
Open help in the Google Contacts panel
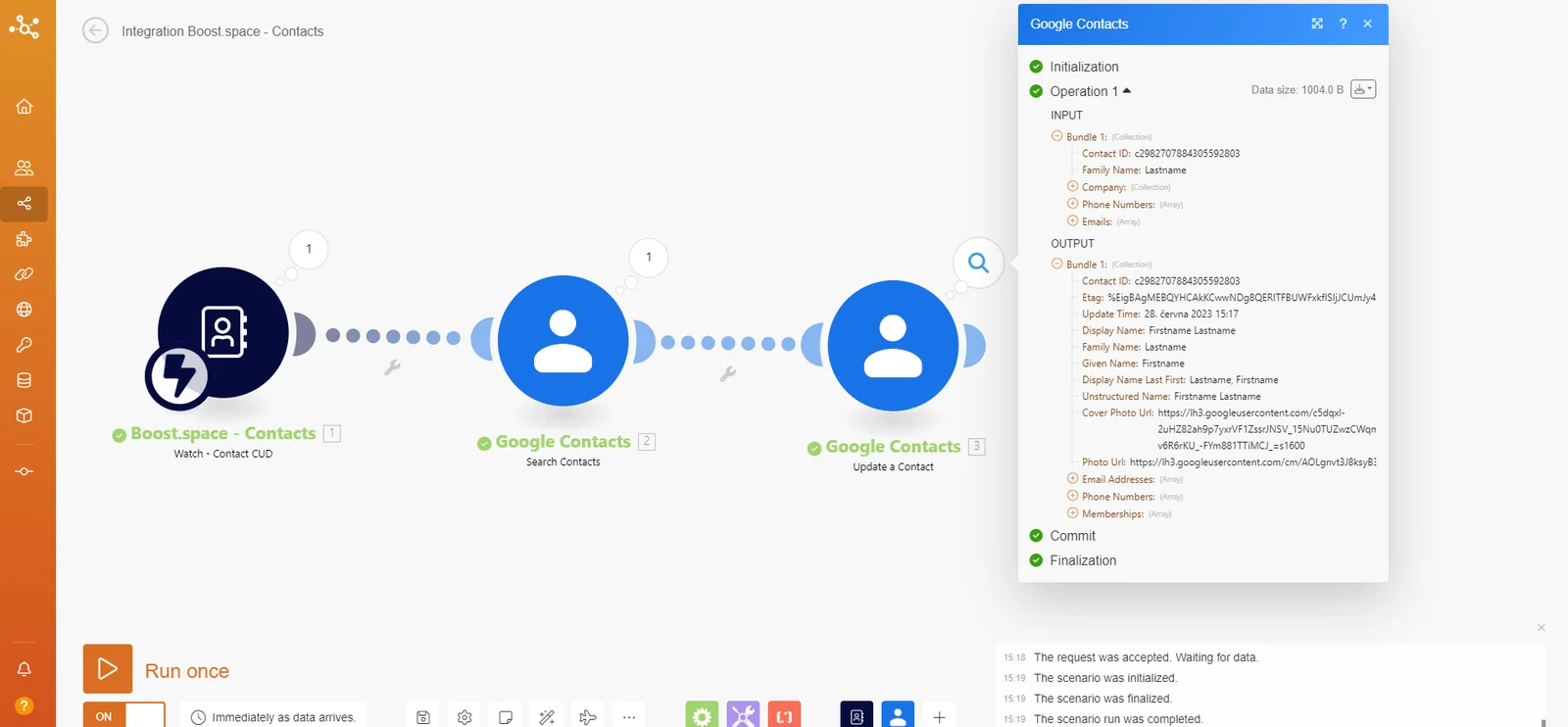coord(1343,24)
